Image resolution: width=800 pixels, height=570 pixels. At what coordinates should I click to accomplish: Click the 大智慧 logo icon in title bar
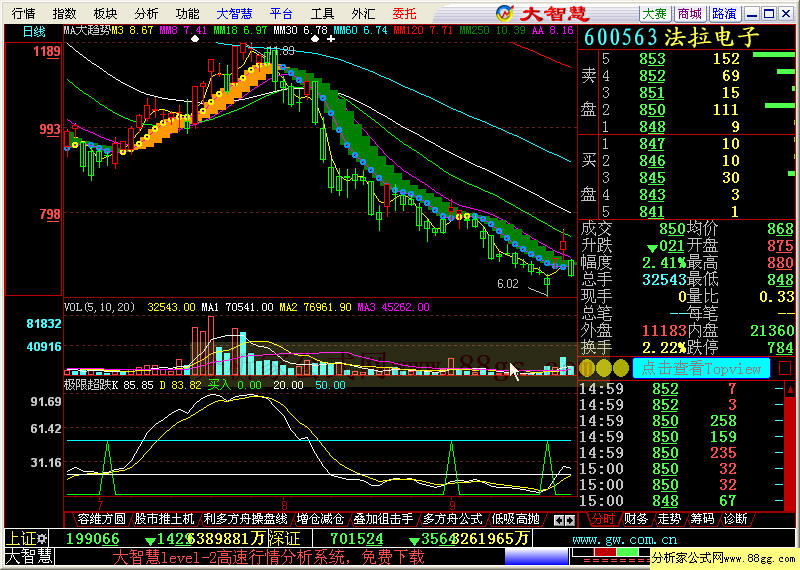coord(505,13)
